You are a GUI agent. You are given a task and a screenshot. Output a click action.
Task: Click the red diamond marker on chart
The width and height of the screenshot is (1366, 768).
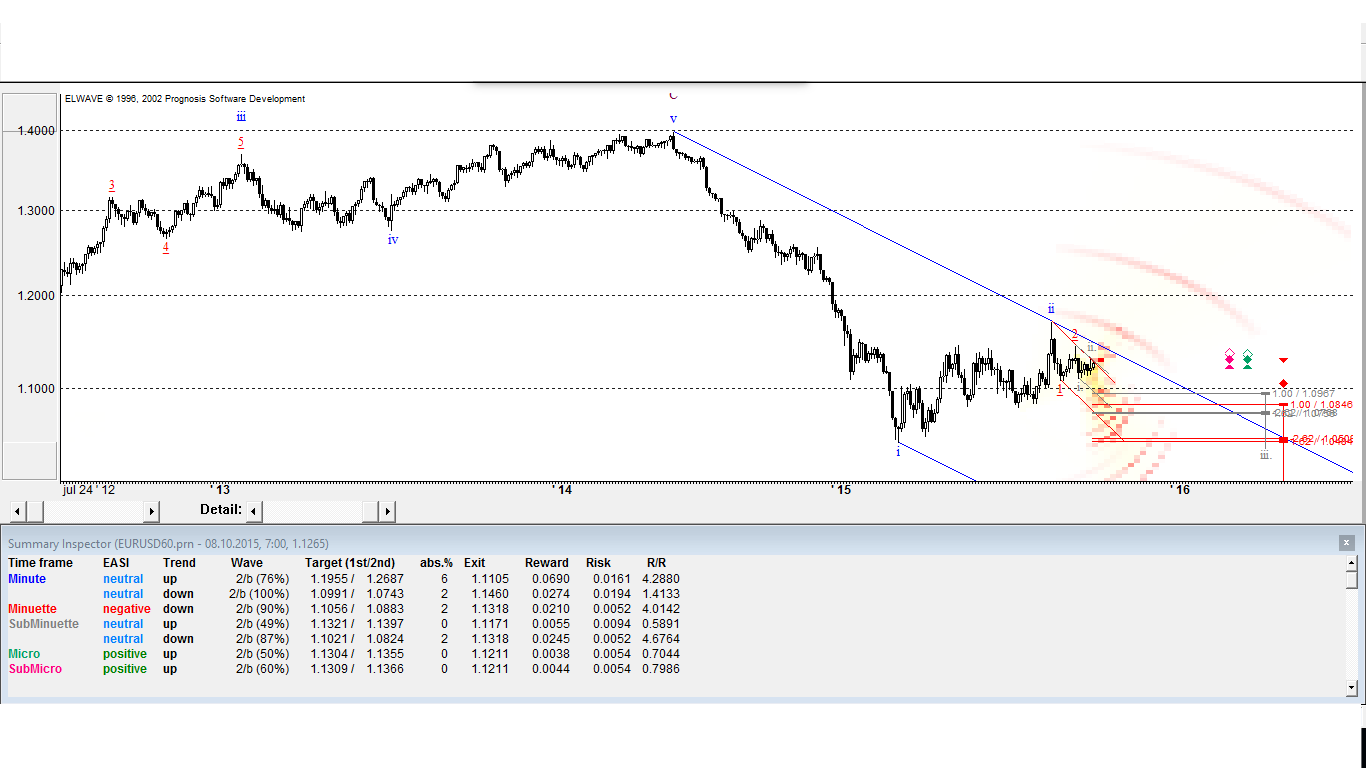click(1283, 384)
